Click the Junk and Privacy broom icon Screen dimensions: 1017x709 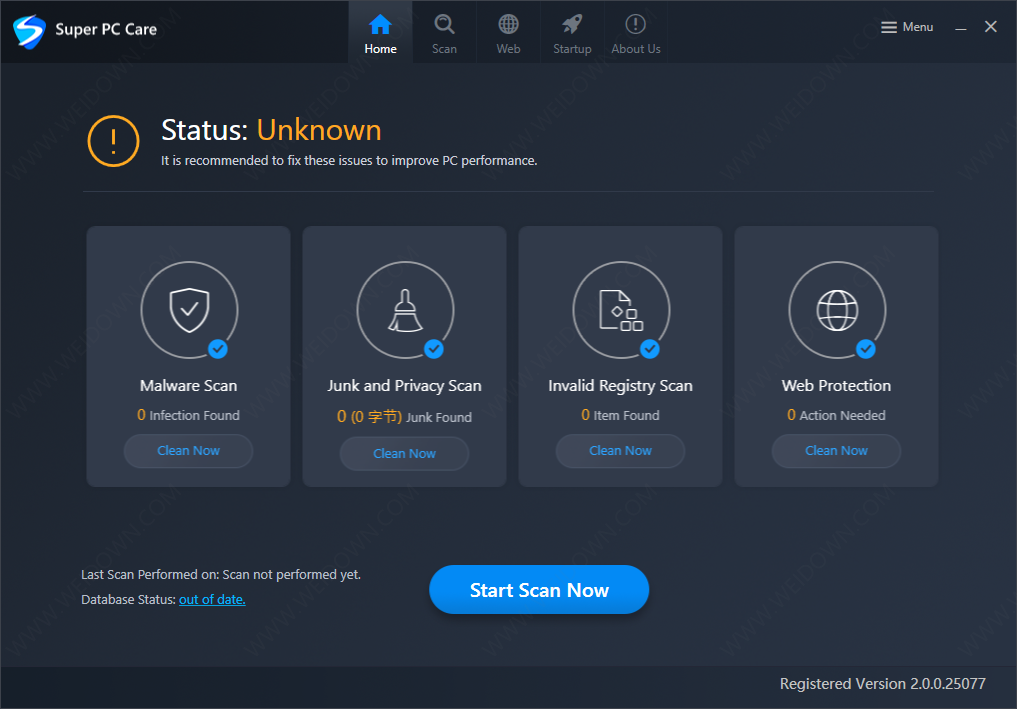click(x=405, y=310)
